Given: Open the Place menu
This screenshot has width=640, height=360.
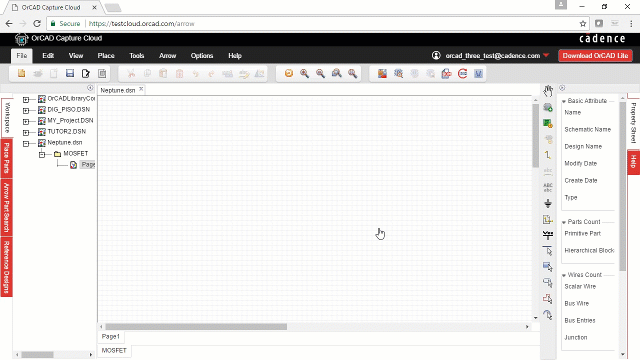Looking at the screenshot, I should 106,56.
